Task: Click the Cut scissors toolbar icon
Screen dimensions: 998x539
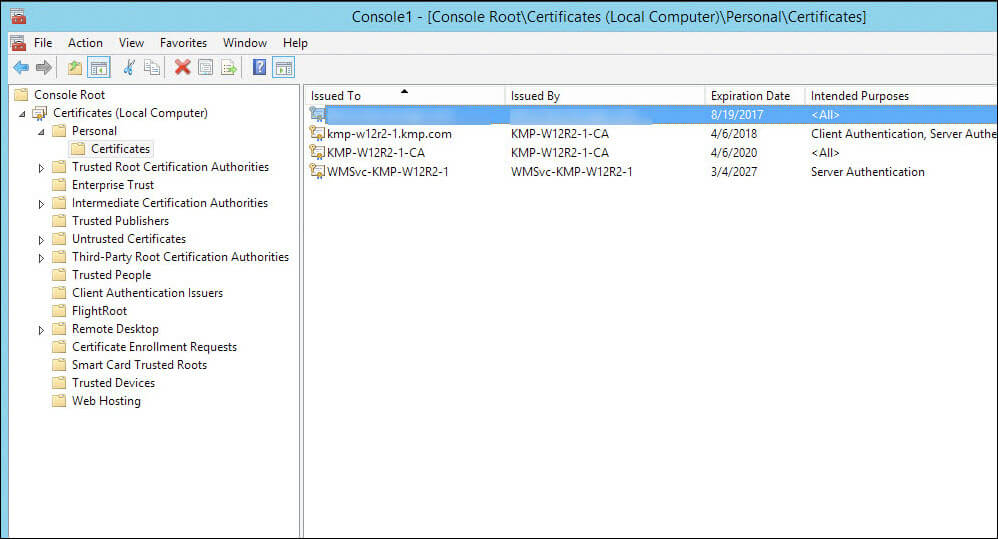Action: [129, 67]
